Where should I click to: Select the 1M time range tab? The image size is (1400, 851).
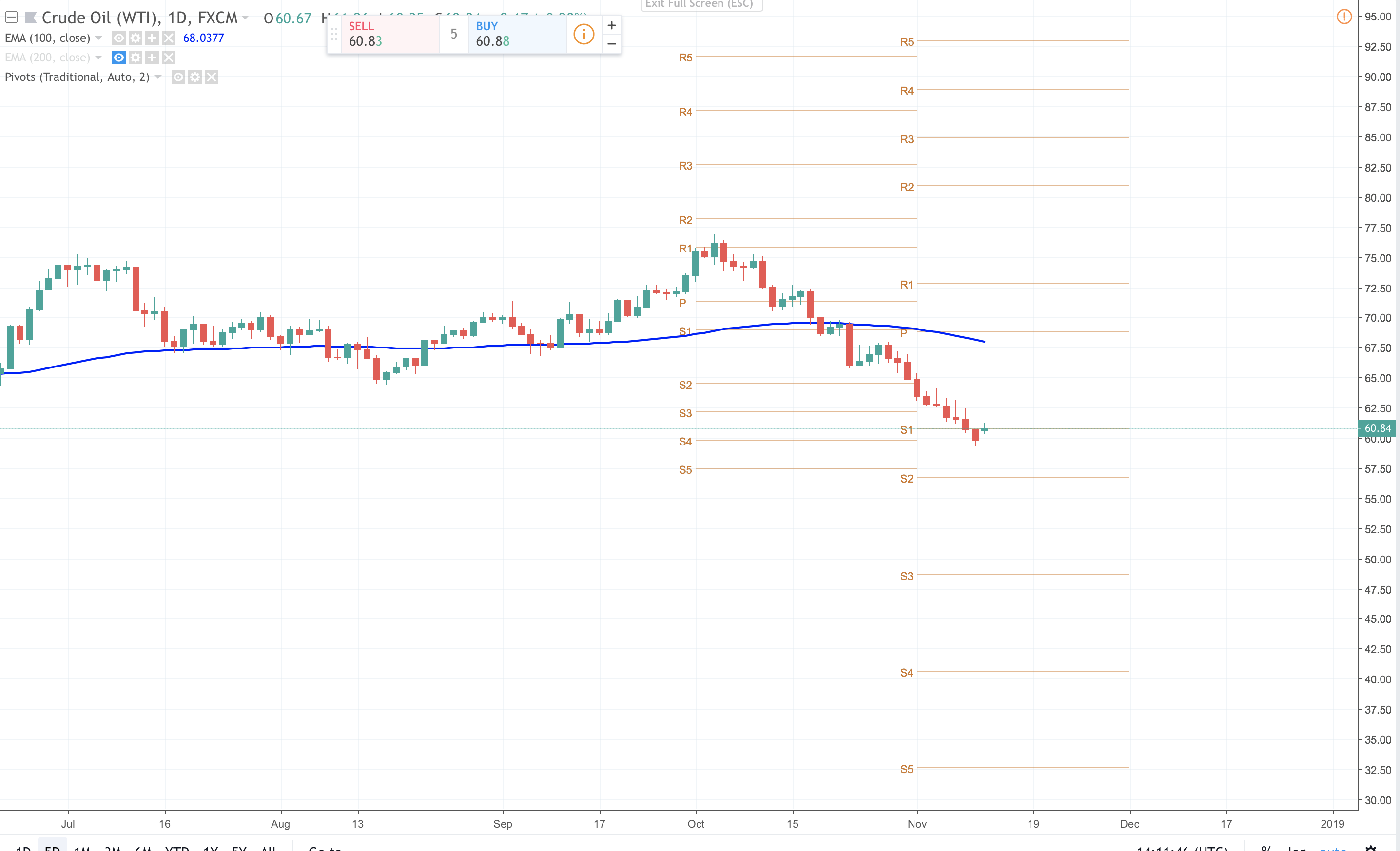82,848
